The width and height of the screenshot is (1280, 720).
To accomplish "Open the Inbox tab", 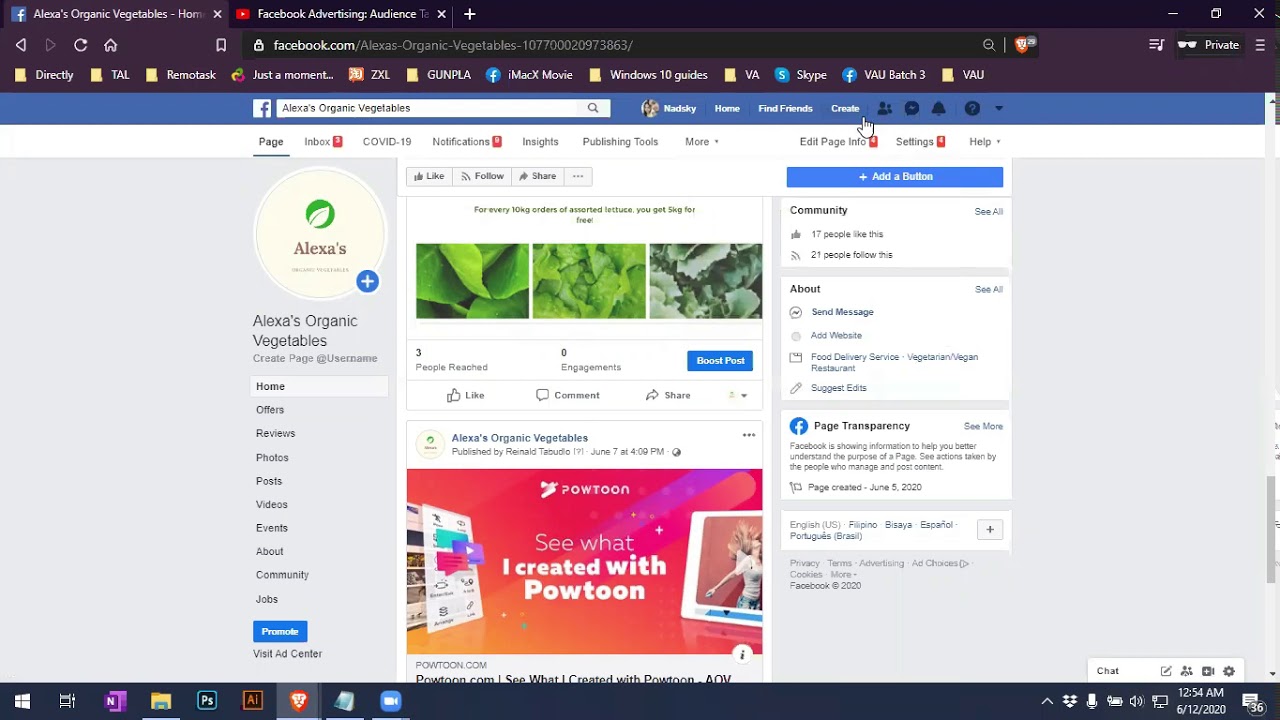I will [x=323, y=142].
